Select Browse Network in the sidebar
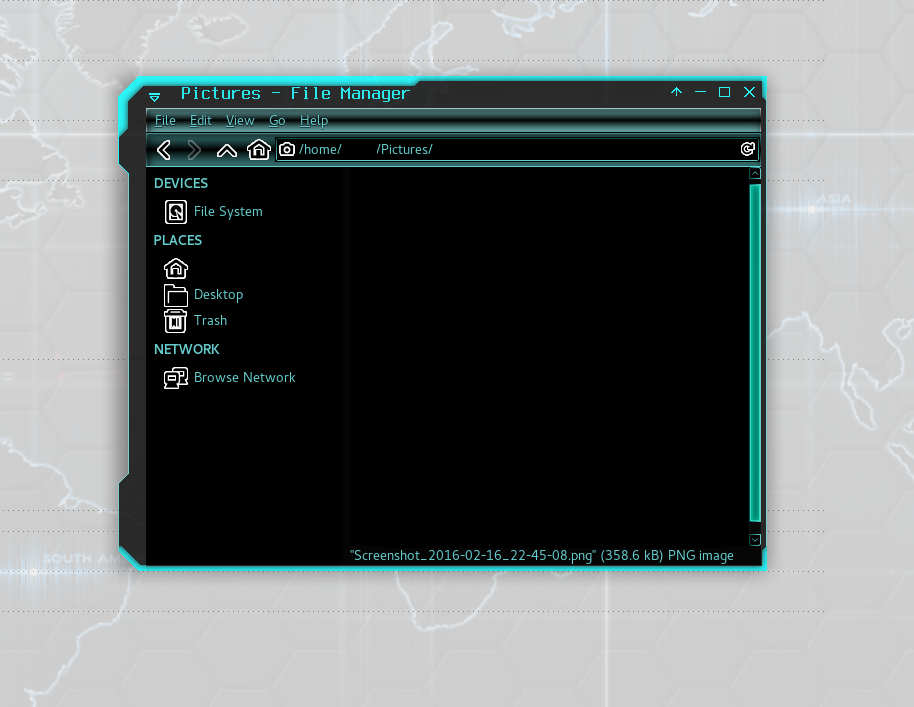This screenshot has width=914, height=707. (x=244, y=378)
